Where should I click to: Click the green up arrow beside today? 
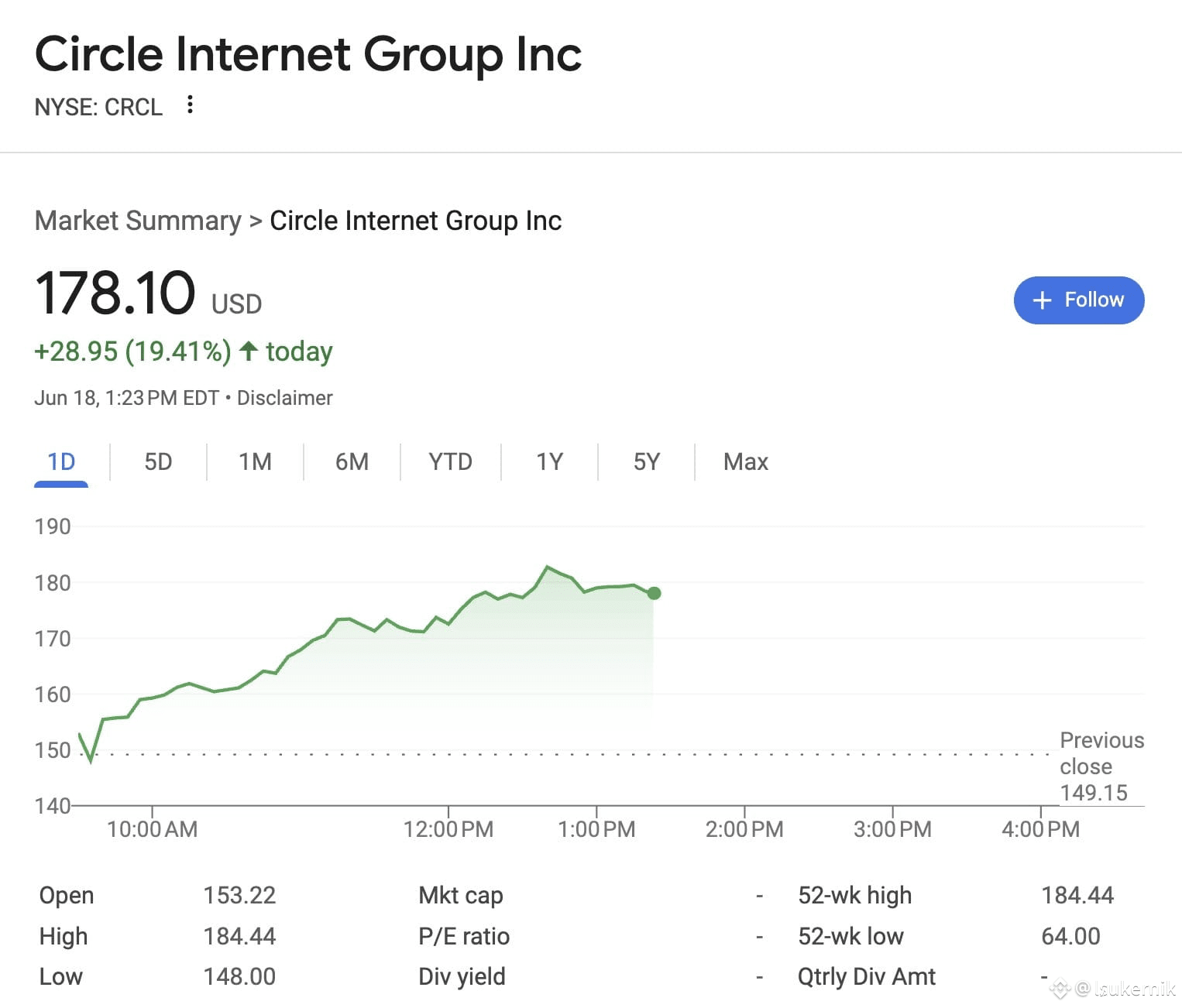(x=248, y=351)
